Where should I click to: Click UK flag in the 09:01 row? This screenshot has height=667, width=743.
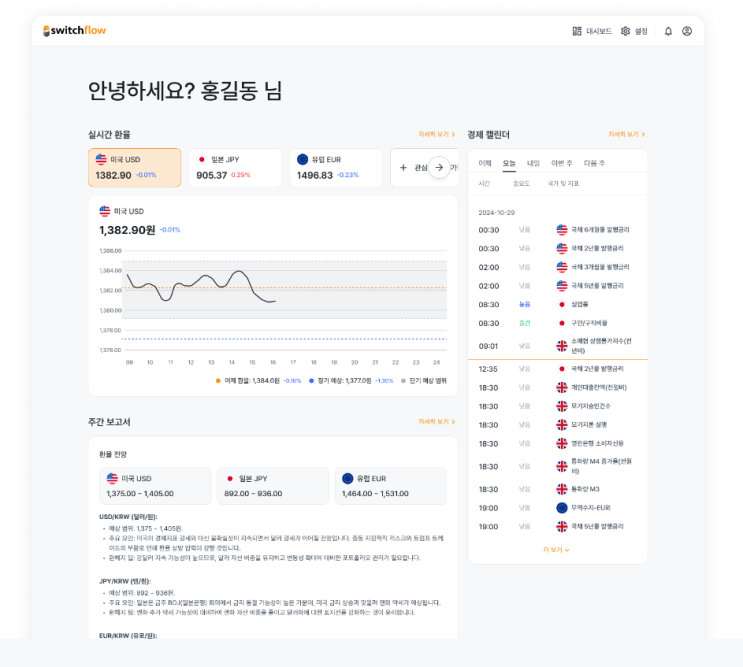pyautogui.click(x=562, y=346)
